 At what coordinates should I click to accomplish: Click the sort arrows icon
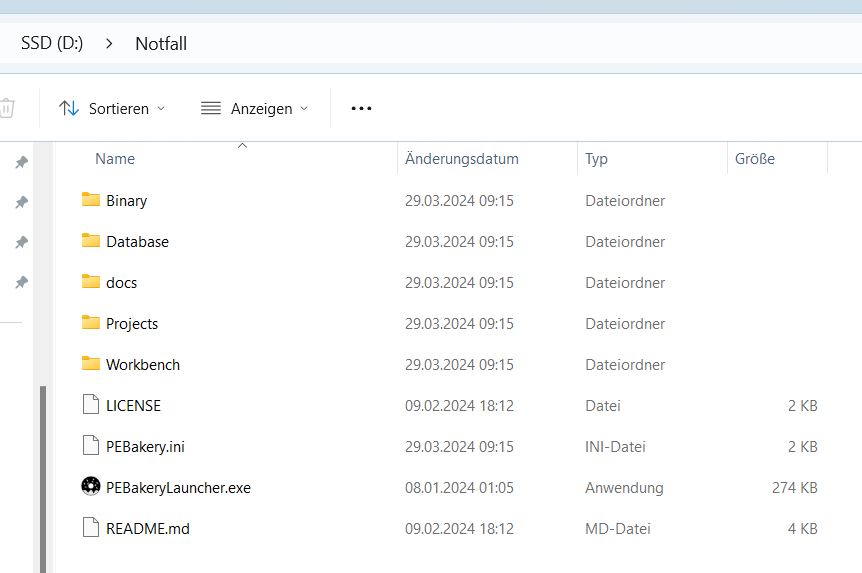pyautogui.click(x=69, y=108)
